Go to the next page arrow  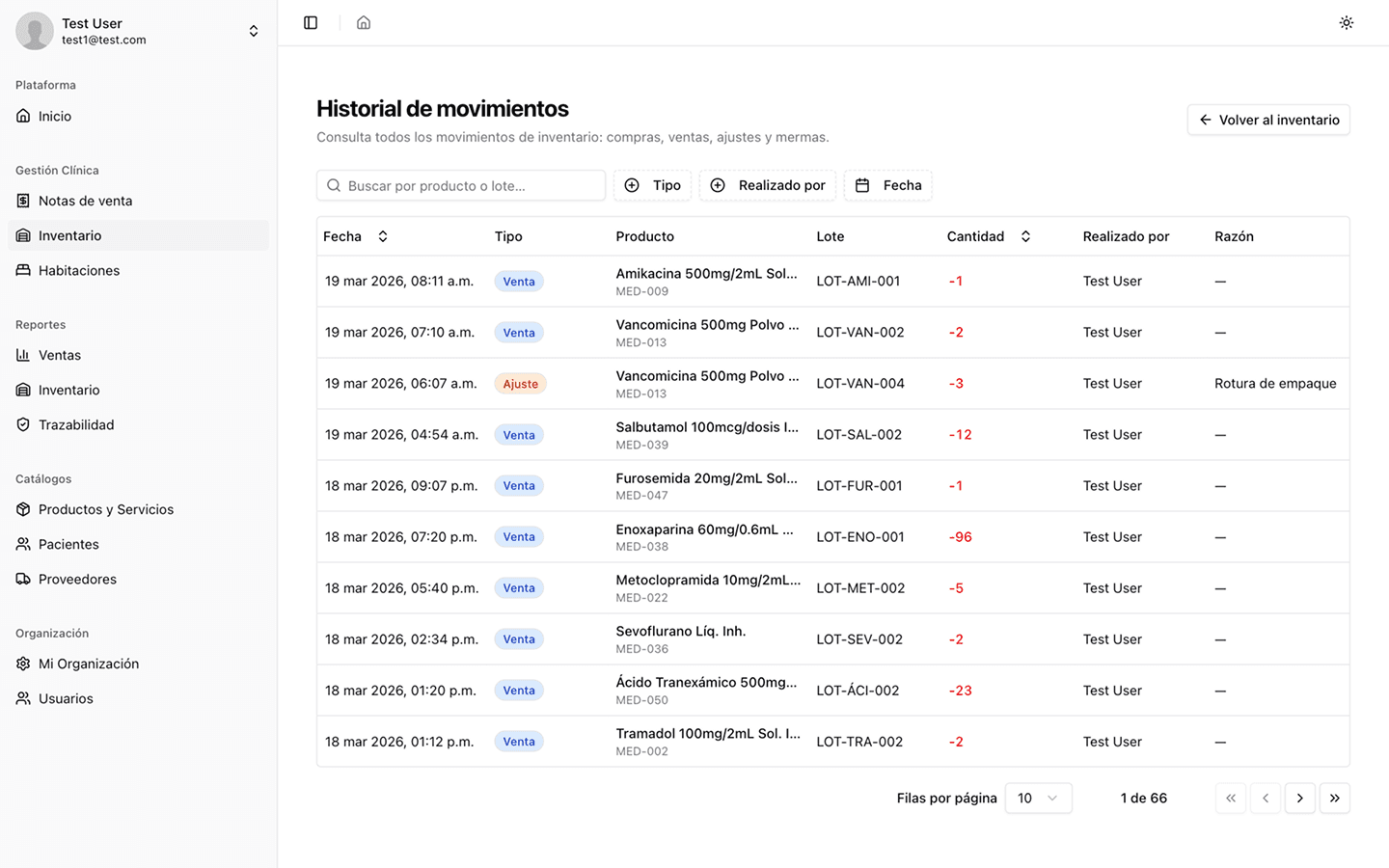[x=1299, y=799]
